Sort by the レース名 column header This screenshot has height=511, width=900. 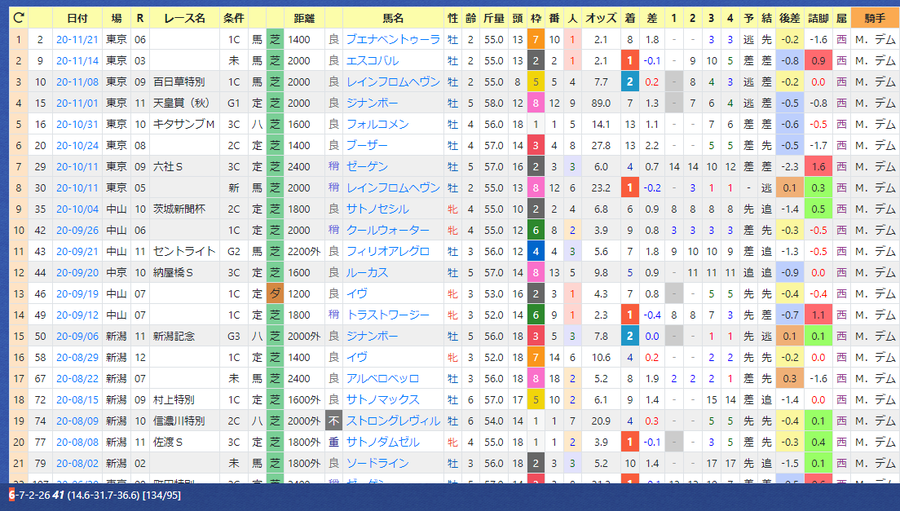(184, 18)
